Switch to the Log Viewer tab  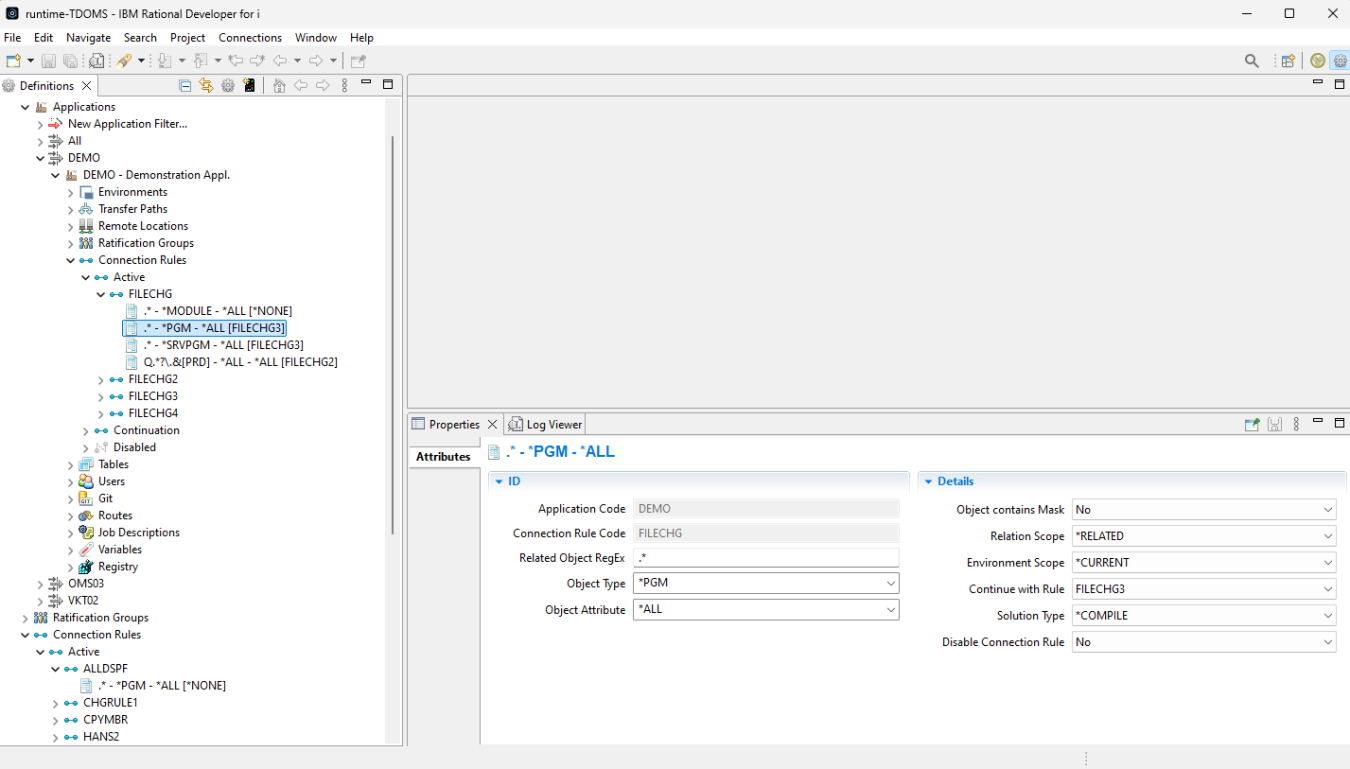[545, 424]
